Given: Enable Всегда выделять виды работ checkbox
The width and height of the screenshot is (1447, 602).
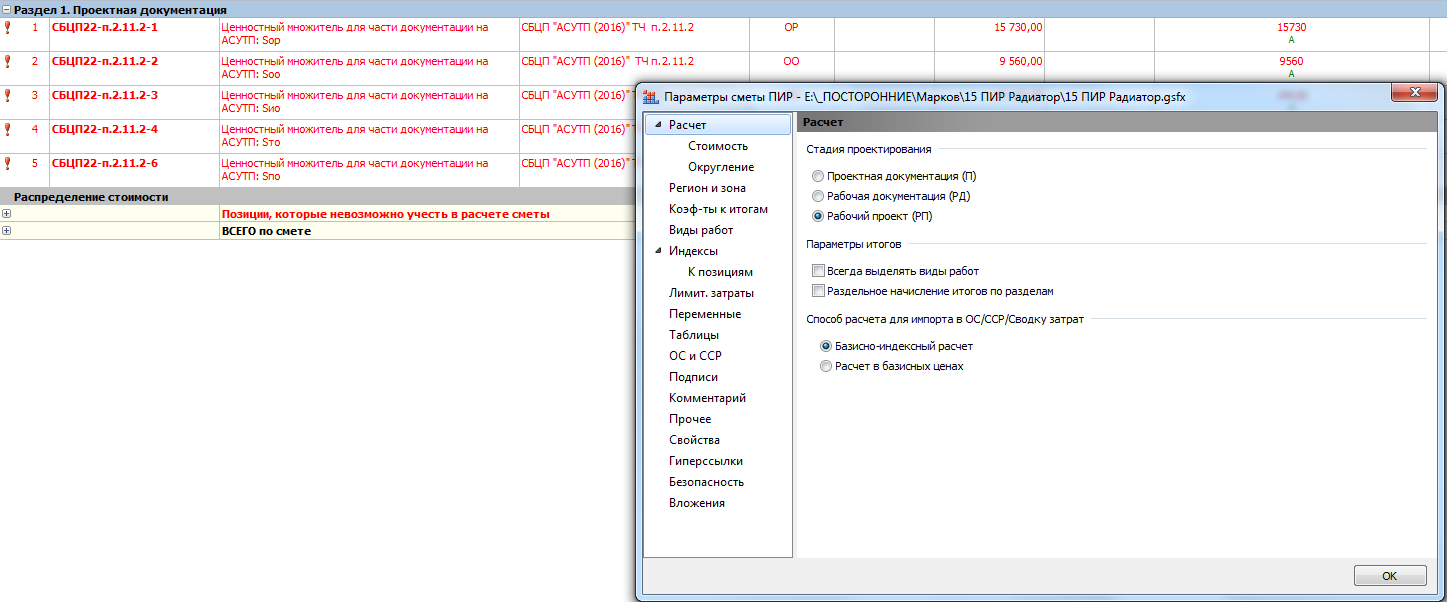Looking at the screenshot, I should tap(819, 271).
